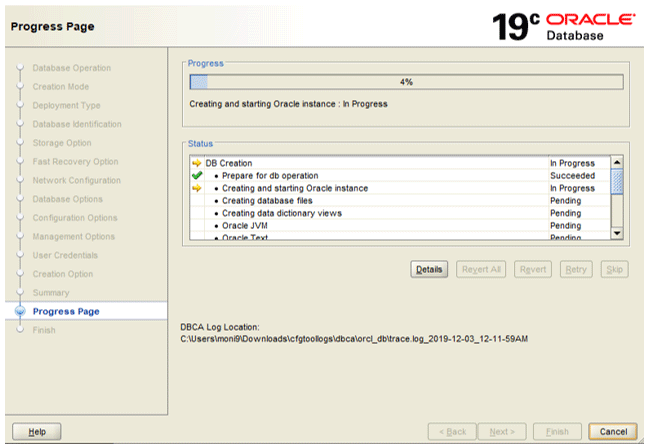Select Database Options step
The image size is (649, 447).
pyautogui.click(x=67, y=199)
